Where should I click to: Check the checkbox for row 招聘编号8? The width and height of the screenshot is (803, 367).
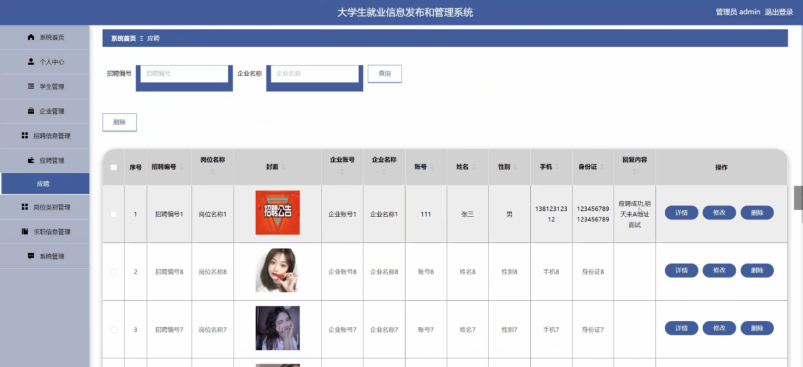(x=114, y=272)
